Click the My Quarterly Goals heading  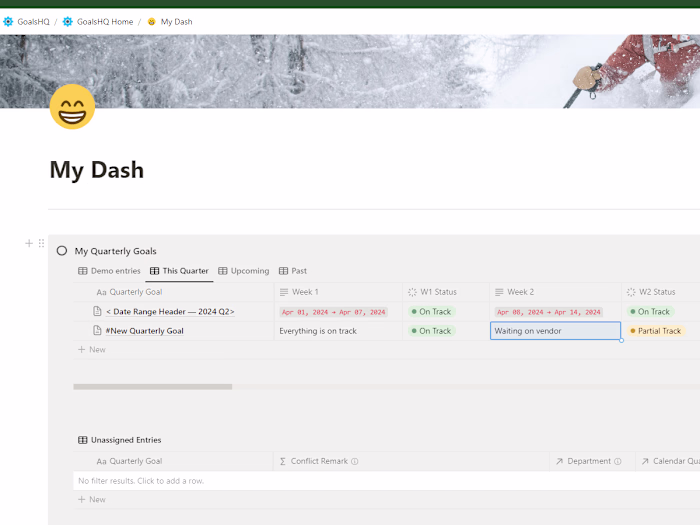point(116,251)
